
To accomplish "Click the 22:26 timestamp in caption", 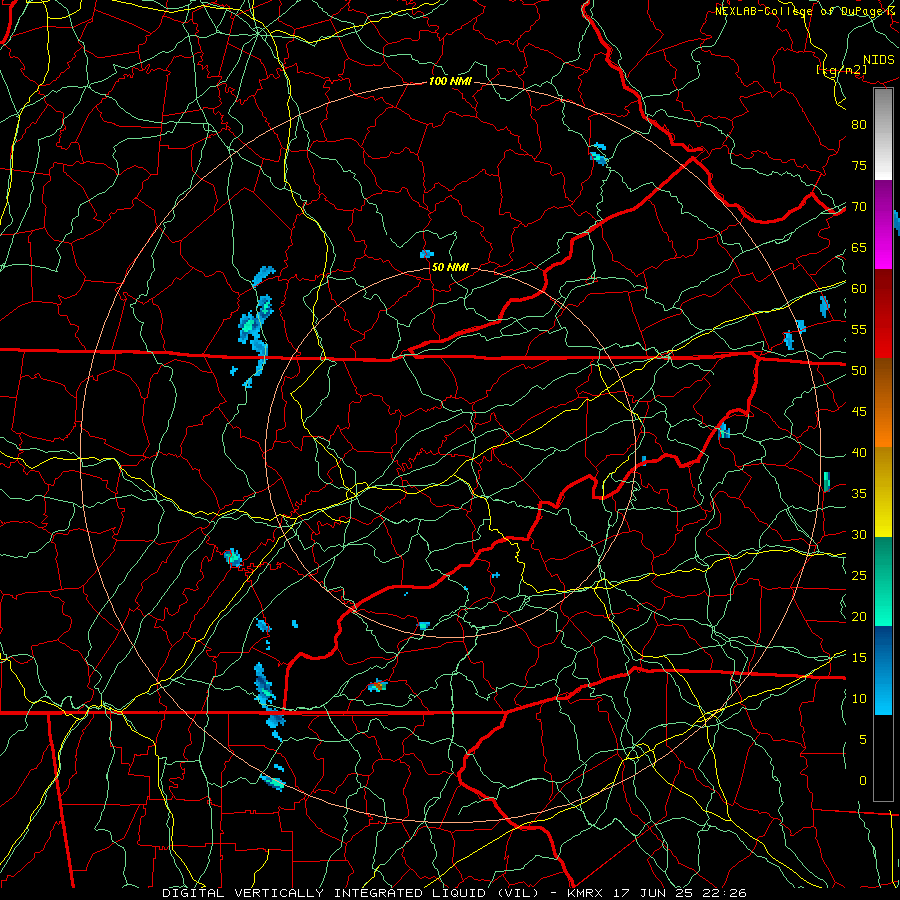I will click(726, 893).
